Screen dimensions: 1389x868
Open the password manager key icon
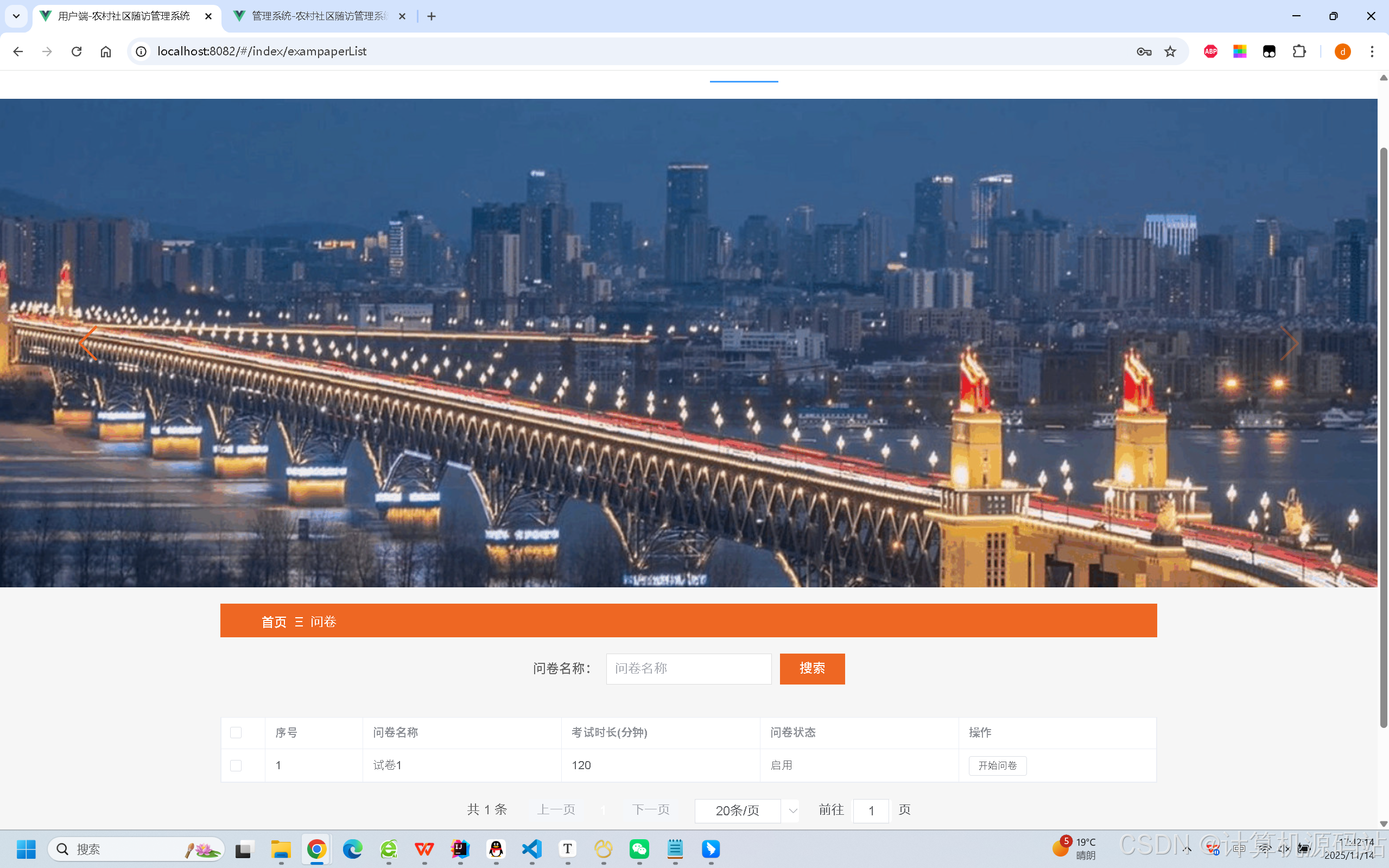click(1143, 52)
